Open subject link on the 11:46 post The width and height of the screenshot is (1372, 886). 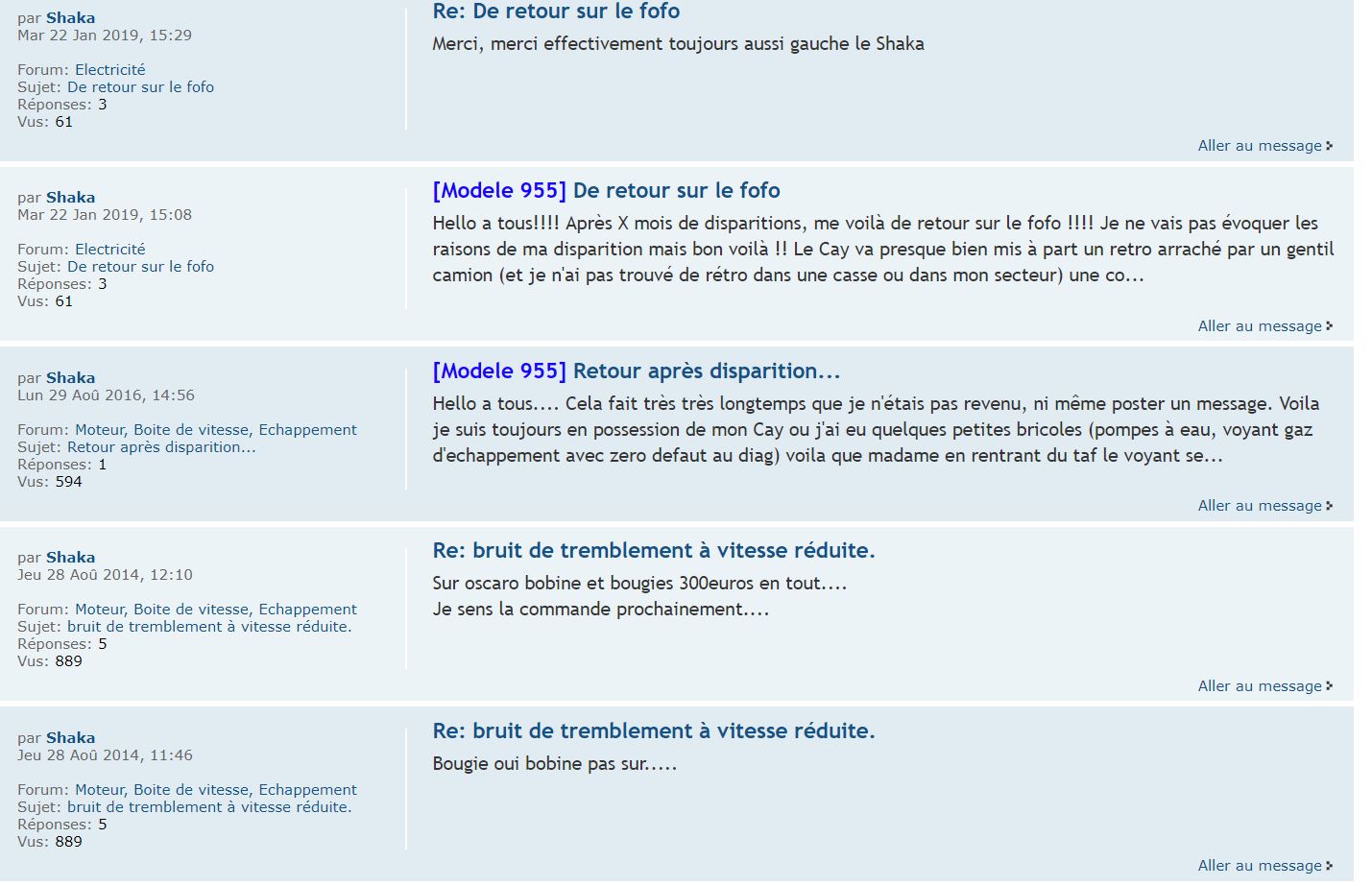tap(209, 807)
